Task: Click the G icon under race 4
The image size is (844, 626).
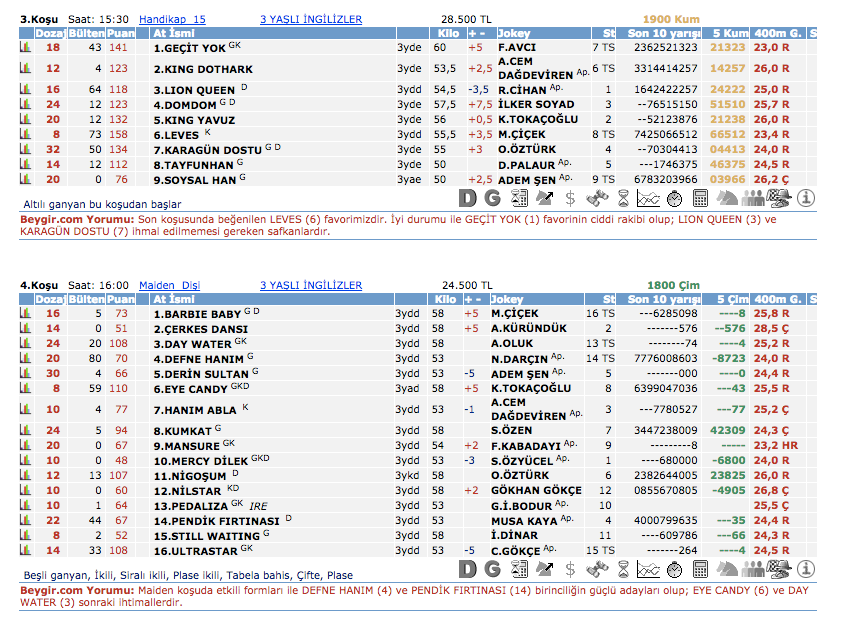Action: click(492, 569)
